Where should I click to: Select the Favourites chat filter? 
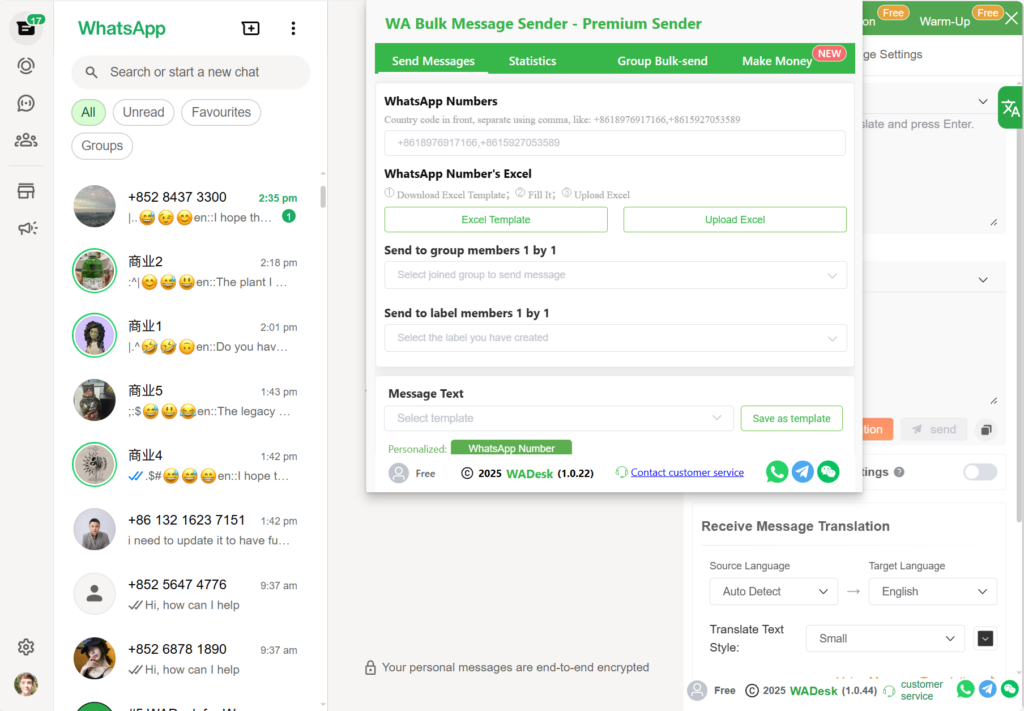click(x=221, y=112)
